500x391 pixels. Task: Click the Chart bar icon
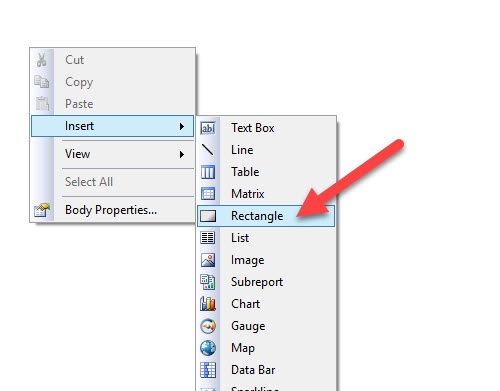pyautogui.click(x=208, y=304)
